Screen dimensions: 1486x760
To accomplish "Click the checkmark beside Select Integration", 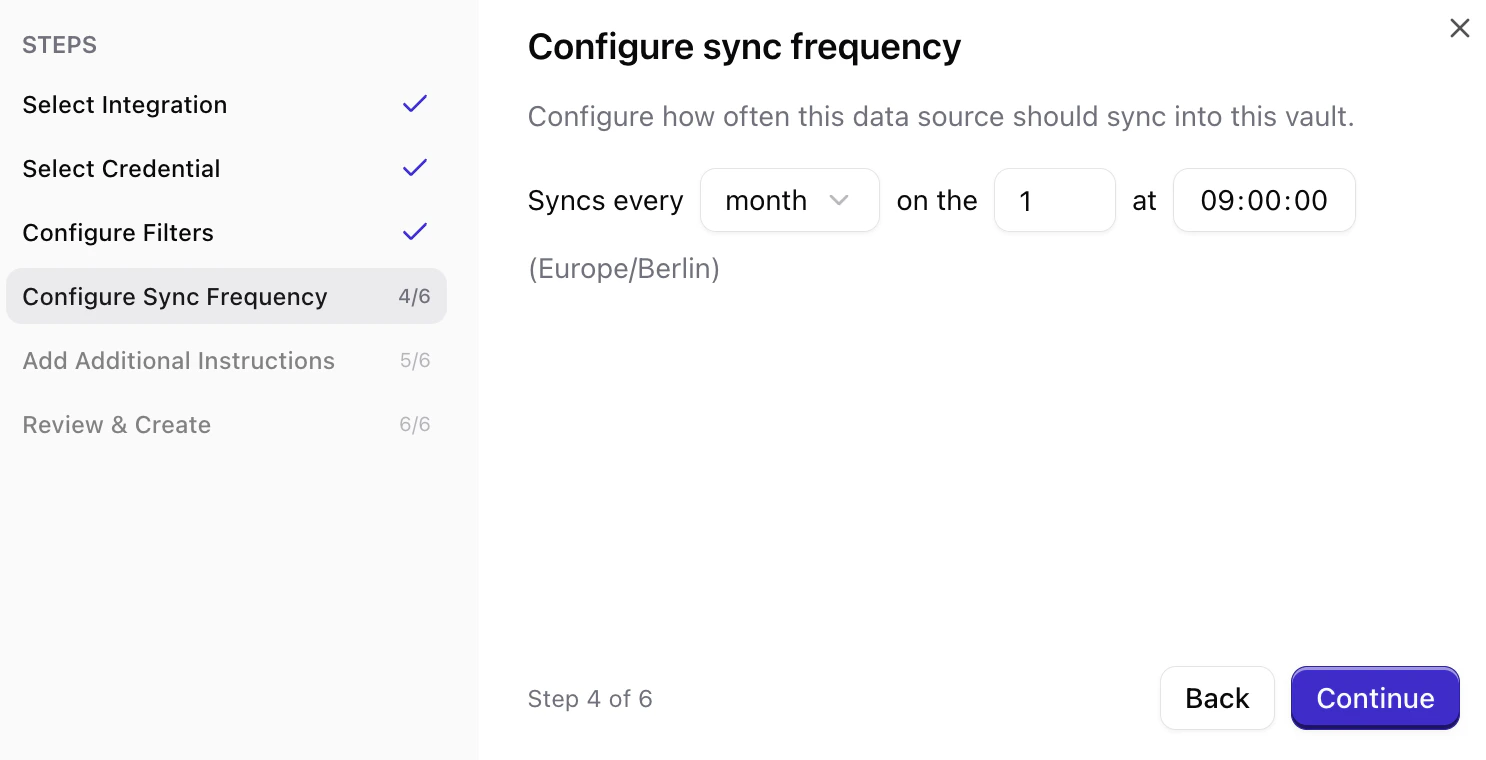I will click(x=414, y=104).
